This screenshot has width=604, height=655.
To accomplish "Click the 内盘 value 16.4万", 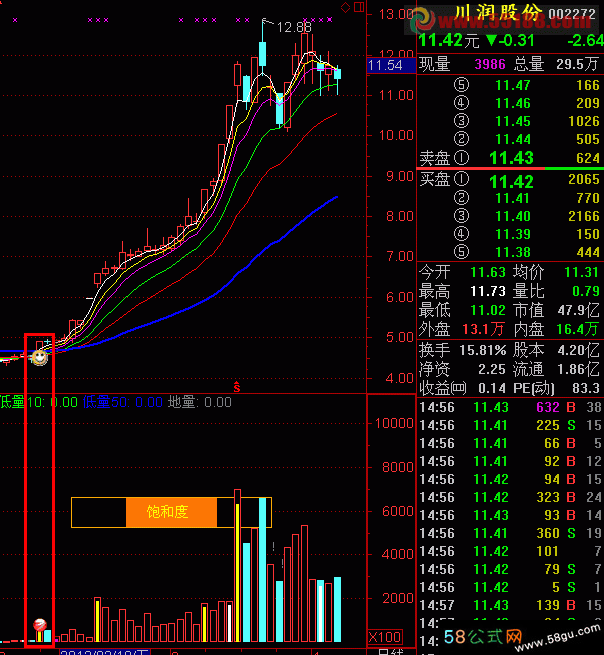I will [x=578, y=330].
